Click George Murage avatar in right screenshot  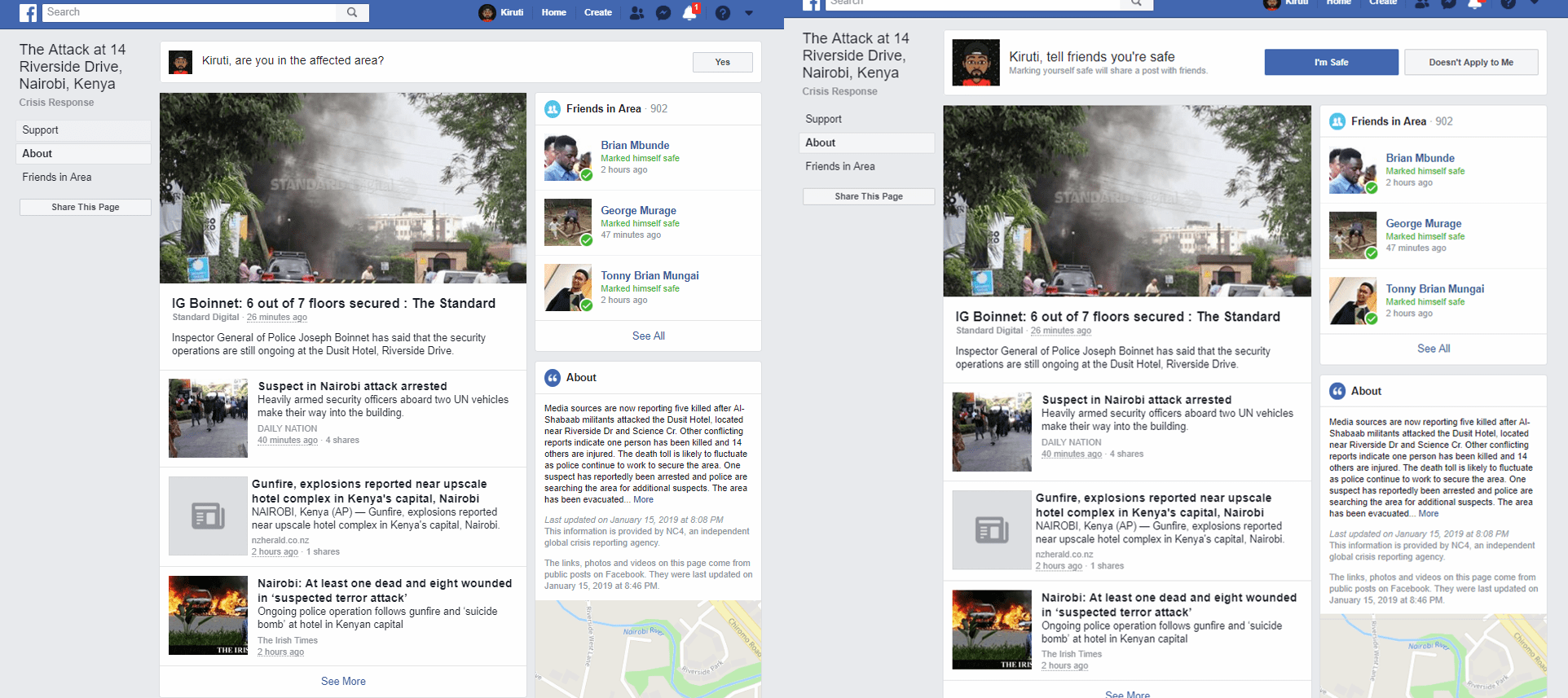click(x=1353, y=235)
